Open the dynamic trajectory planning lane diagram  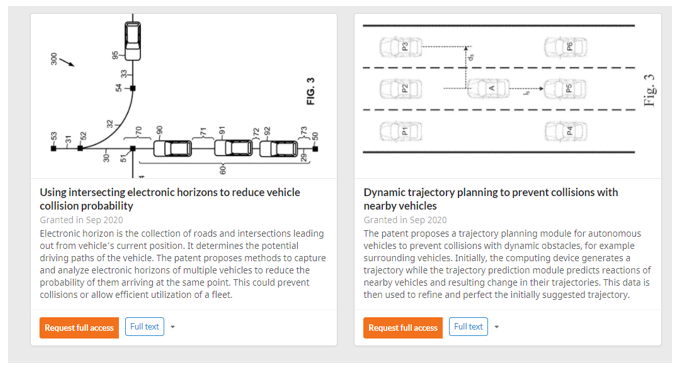pos(508,96)
